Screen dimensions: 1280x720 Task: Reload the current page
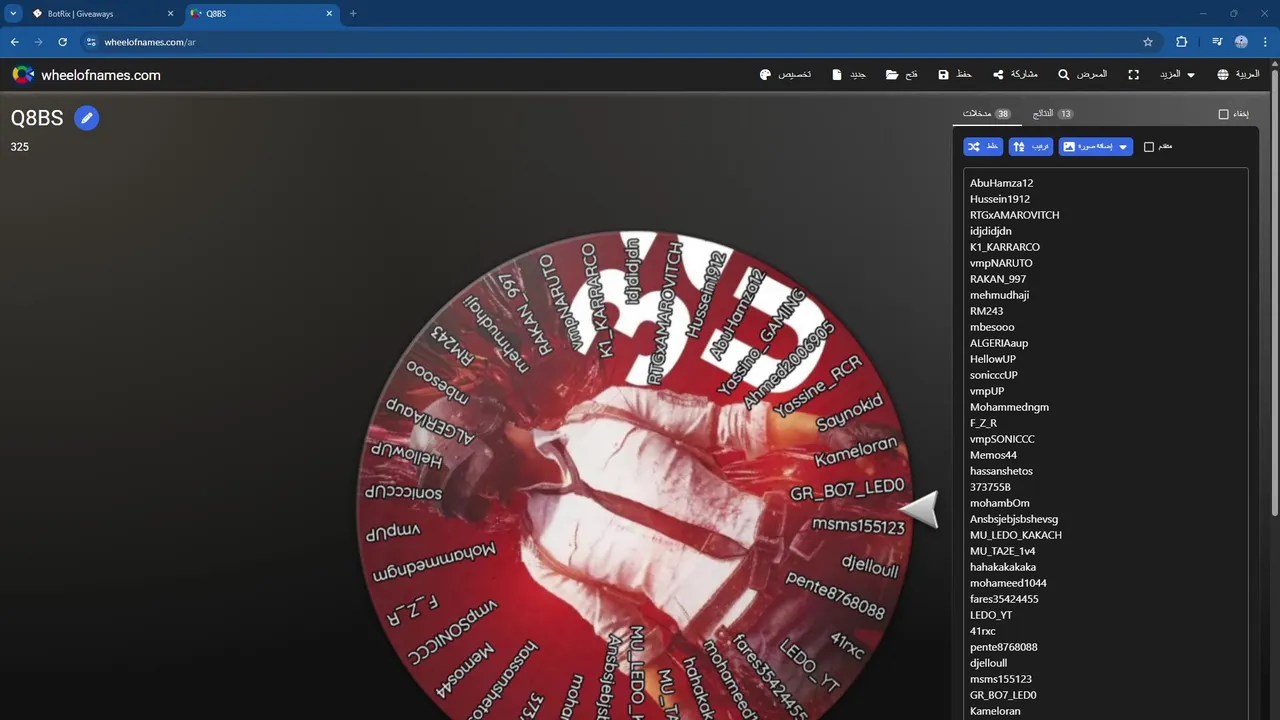(63, 42)
